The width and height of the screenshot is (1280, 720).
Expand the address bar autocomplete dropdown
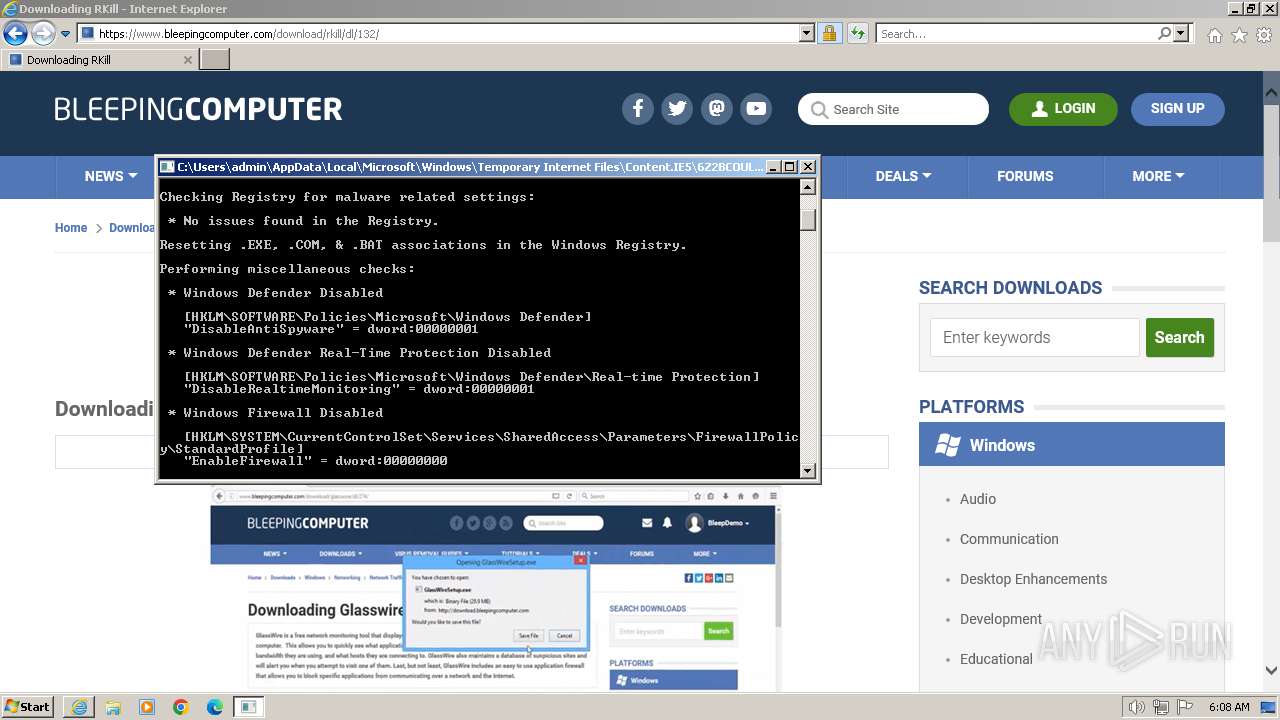click(x=807, y=33)
